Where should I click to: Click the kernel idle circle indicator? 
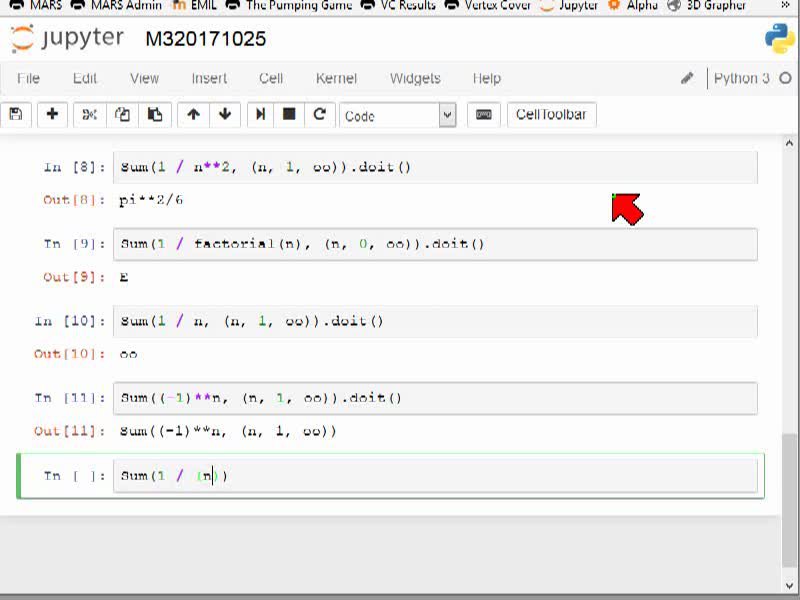coord(785,78)
